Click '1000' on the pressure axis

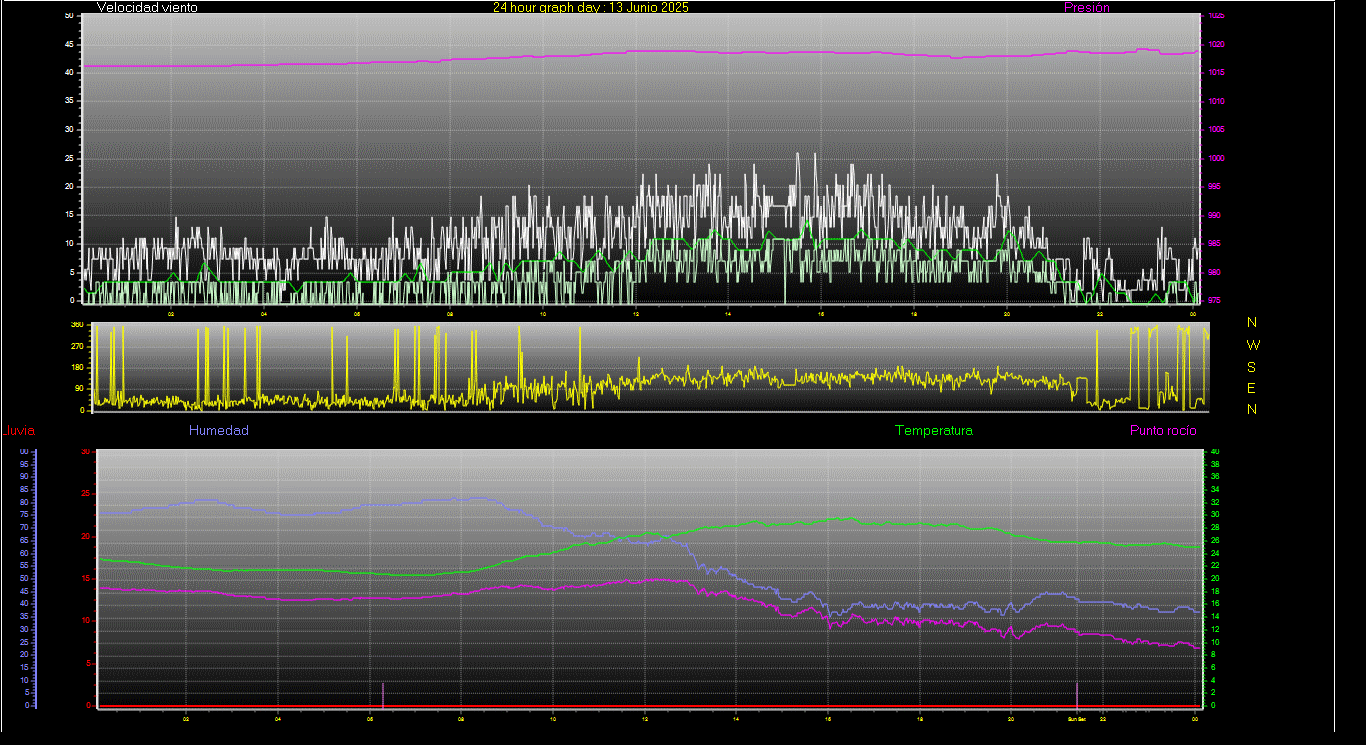[x=1216, y=159]
